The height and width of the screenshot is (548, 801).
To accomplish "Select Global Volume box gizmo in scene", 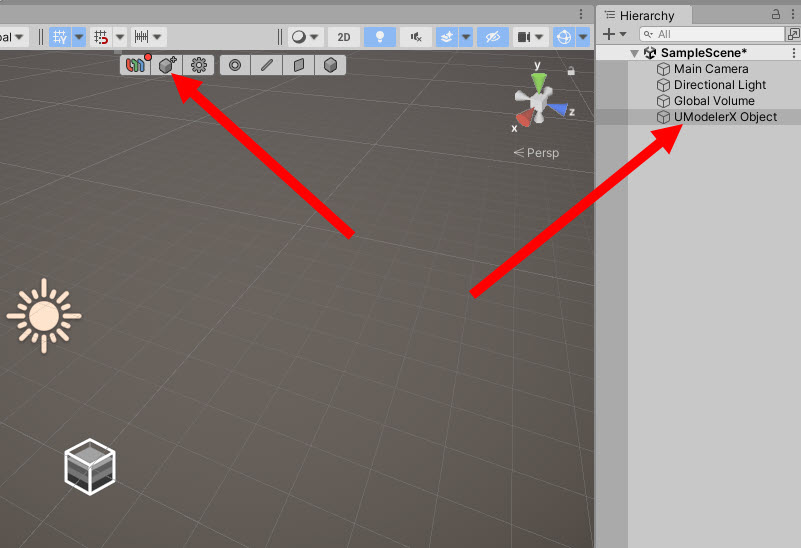I will point(90,467).
